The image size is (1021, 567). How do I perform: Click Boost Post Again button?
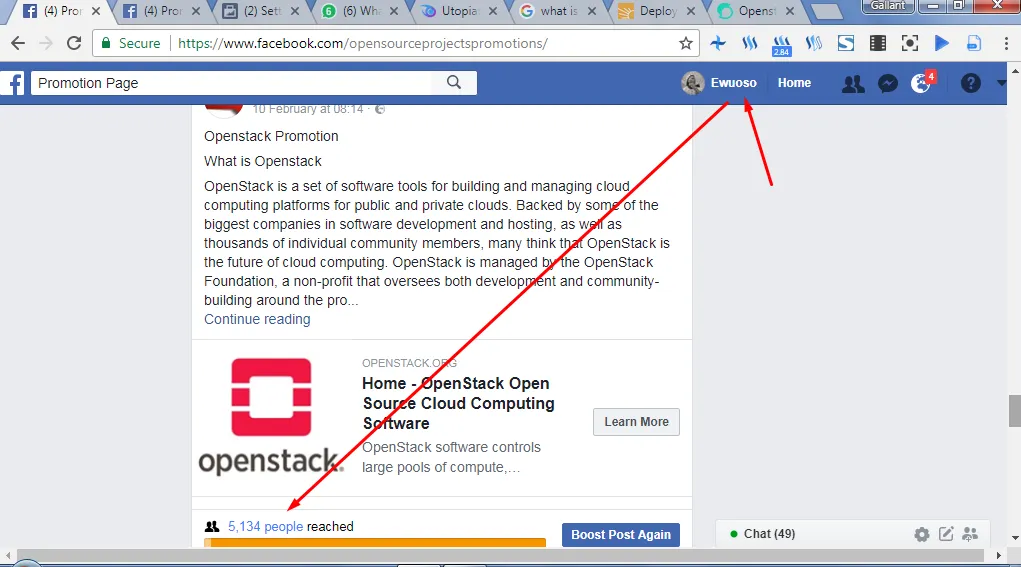(x=621, y=534)
